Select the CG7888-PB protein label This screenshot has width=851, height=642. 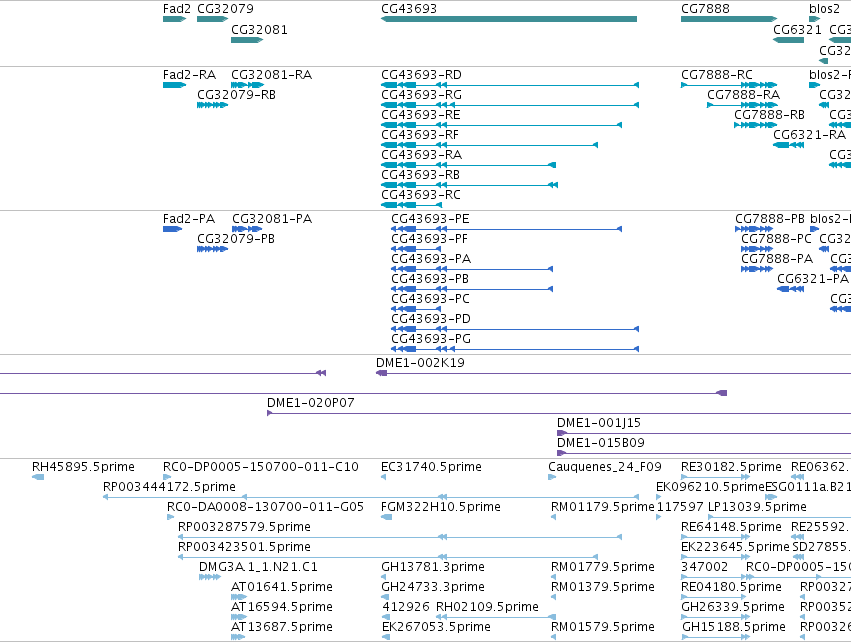770,219
